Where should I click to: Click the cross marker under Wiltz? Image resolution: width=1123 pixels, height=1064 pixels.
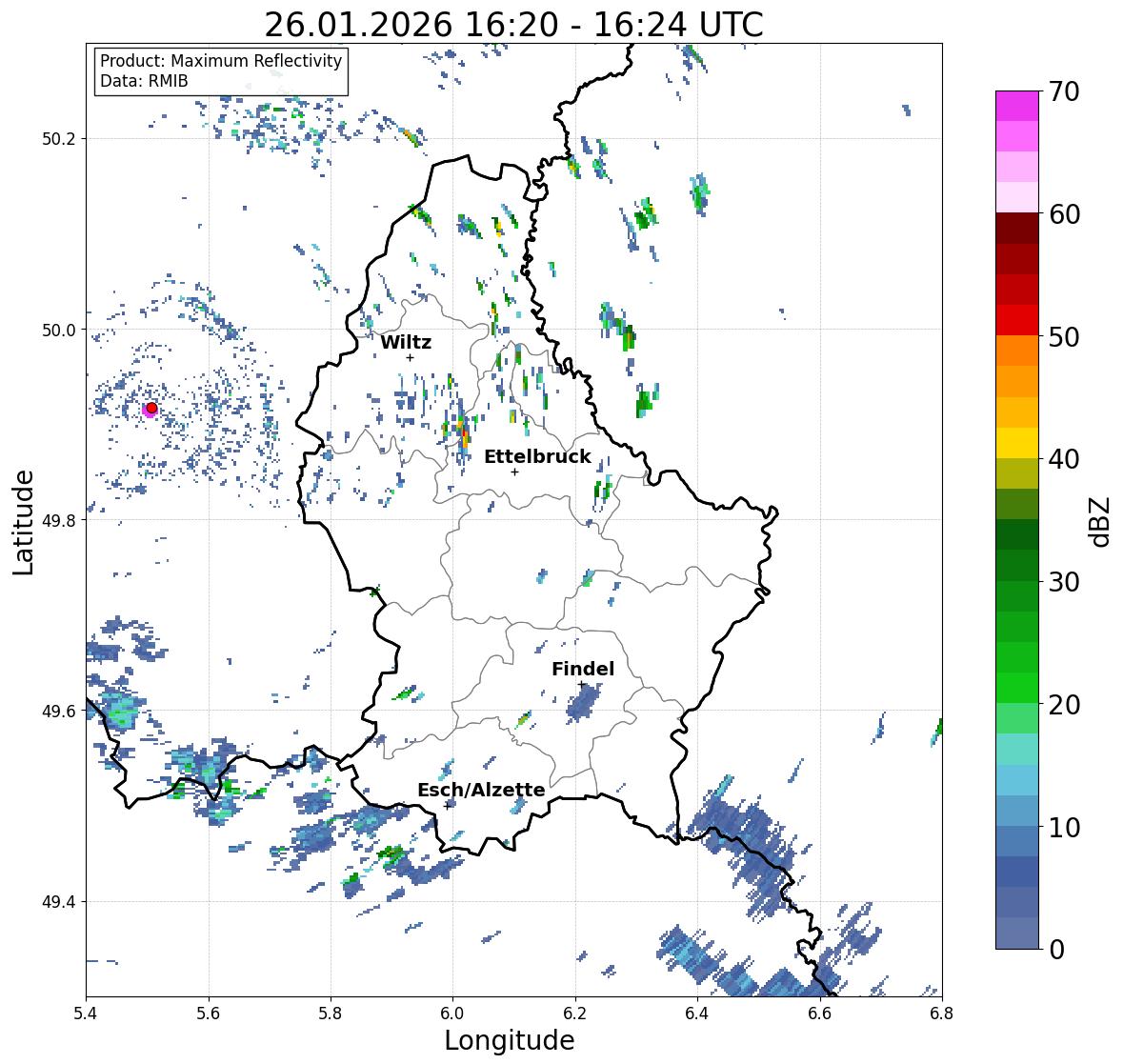click(x=410, y=357)
